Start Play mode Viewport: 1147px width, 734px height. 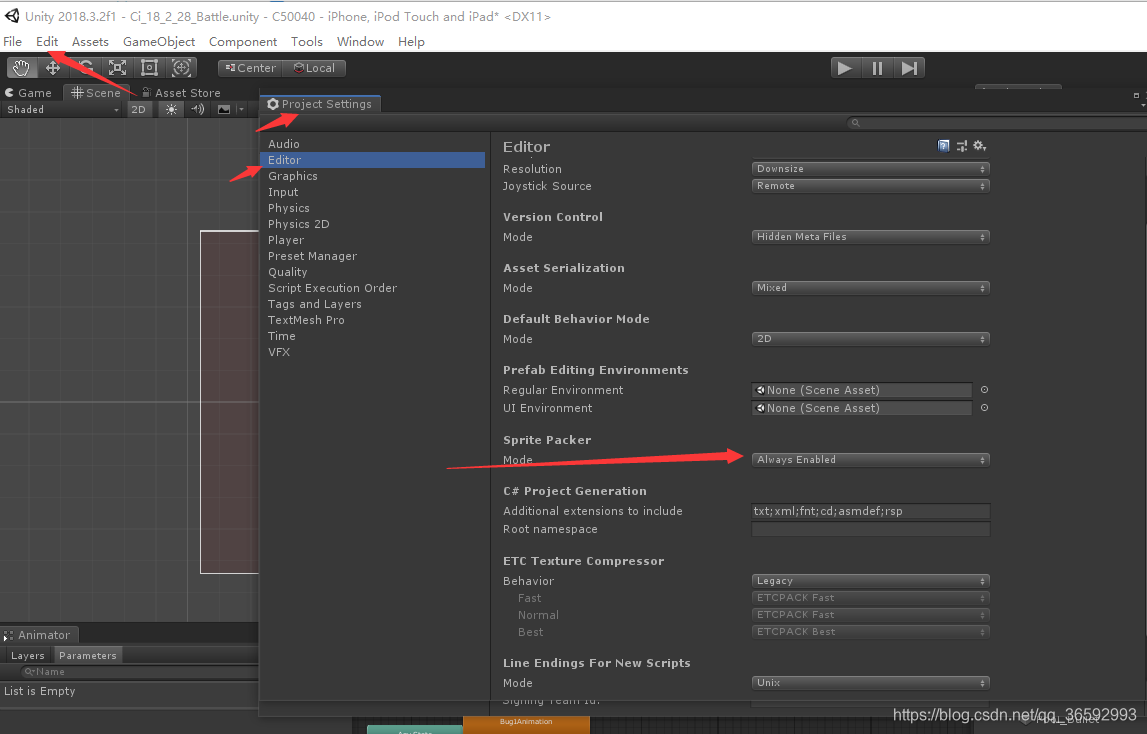845,68
